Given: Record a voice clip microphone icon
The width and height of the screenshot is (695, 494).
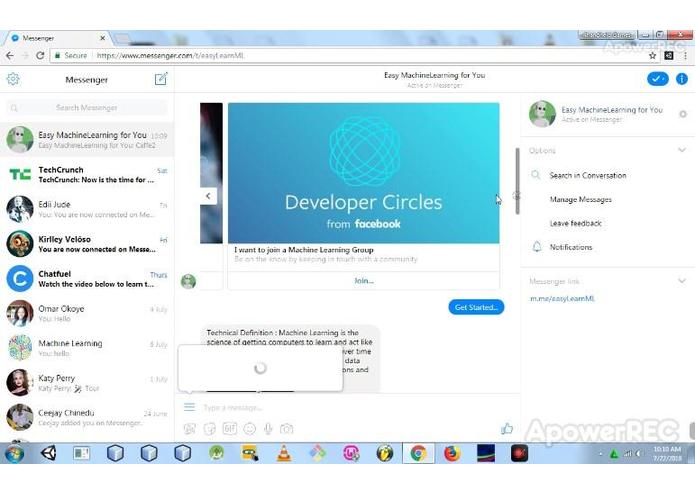Looking at the screenshot, I should coord(268,429).
